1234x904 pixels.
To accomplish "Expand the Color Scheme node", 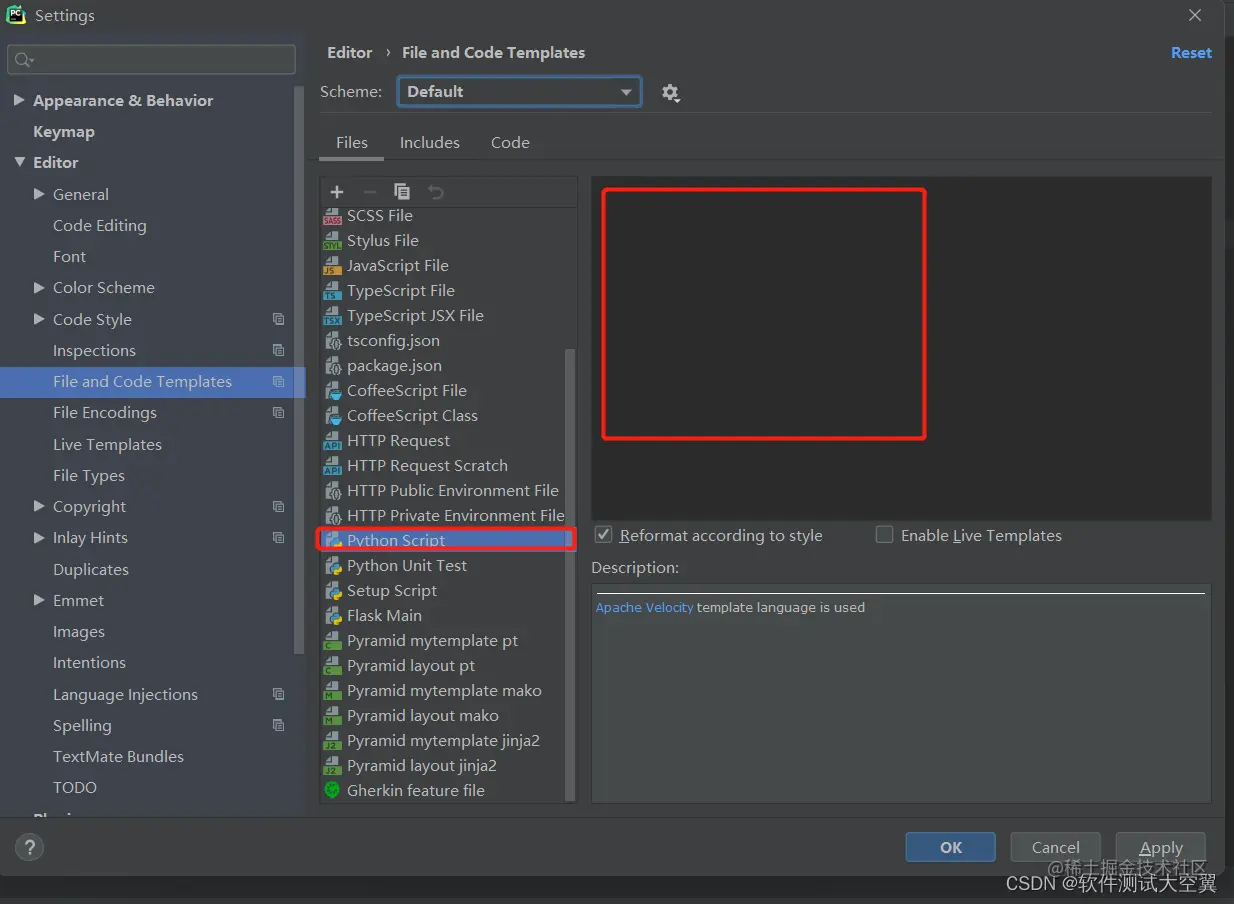I will [x=39, y=288].
